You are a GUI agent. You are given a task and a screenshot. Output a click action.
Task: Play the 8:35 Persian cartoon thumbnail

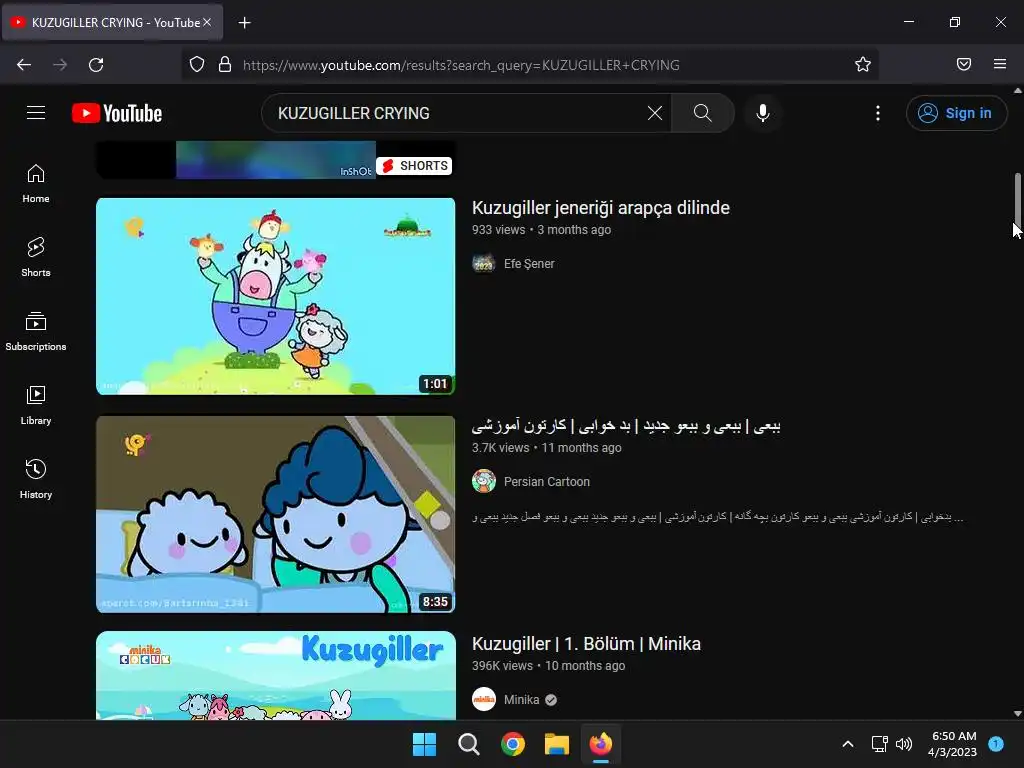pyautogui.click(x=276, y=514)
